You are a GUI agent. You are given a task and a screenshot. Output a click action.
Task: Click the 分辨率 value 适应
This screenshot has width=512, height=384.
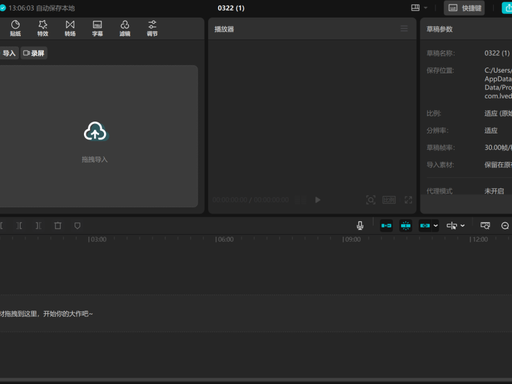491,130
